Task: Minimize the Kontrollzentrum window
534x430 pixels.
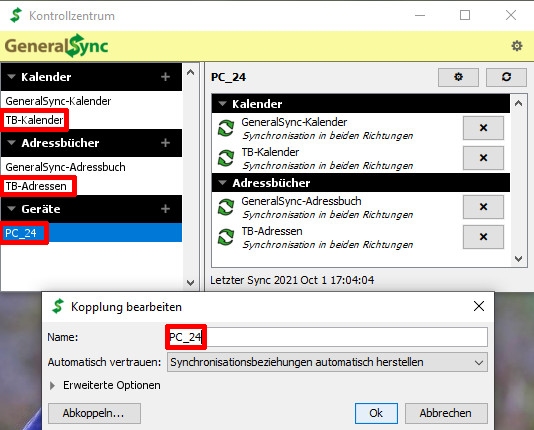Action: (420, 15)
